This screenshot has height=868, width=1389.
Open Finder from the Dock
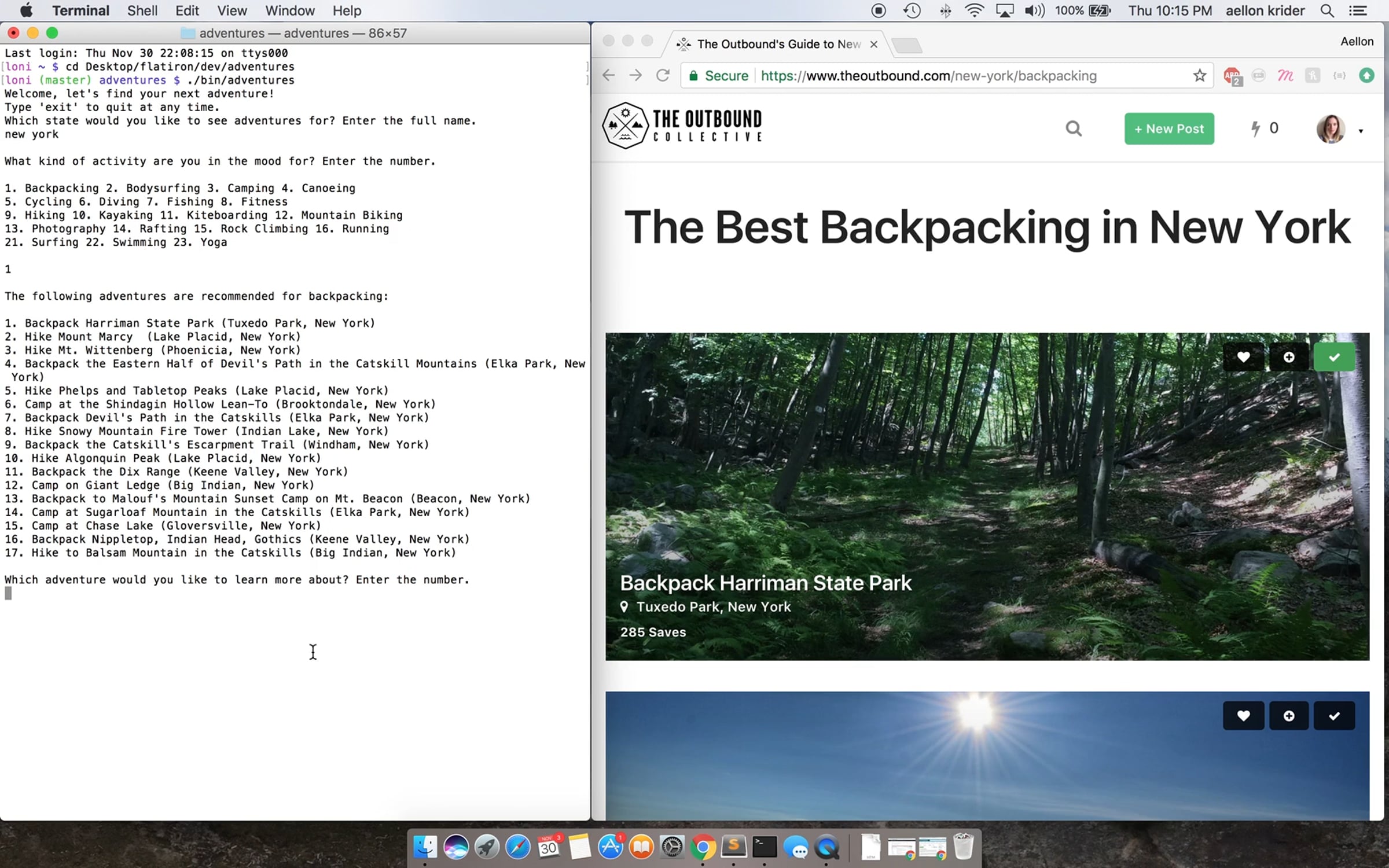[425, 847]
